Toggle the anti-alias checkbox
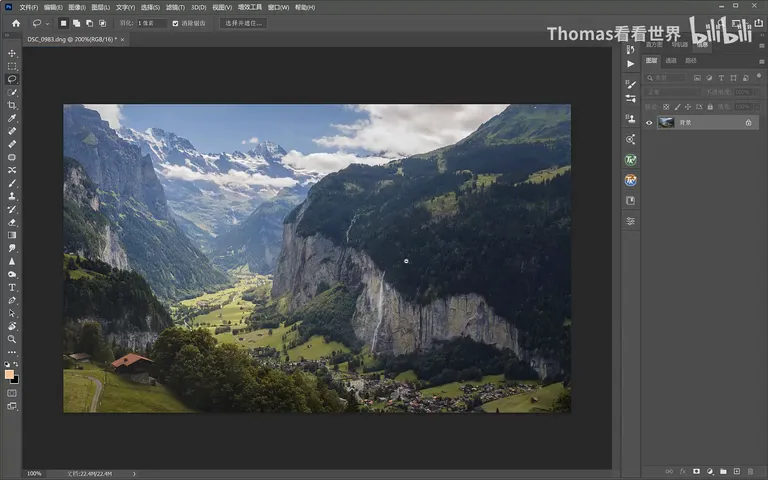 pyautogui.click(x=175, y=23)
